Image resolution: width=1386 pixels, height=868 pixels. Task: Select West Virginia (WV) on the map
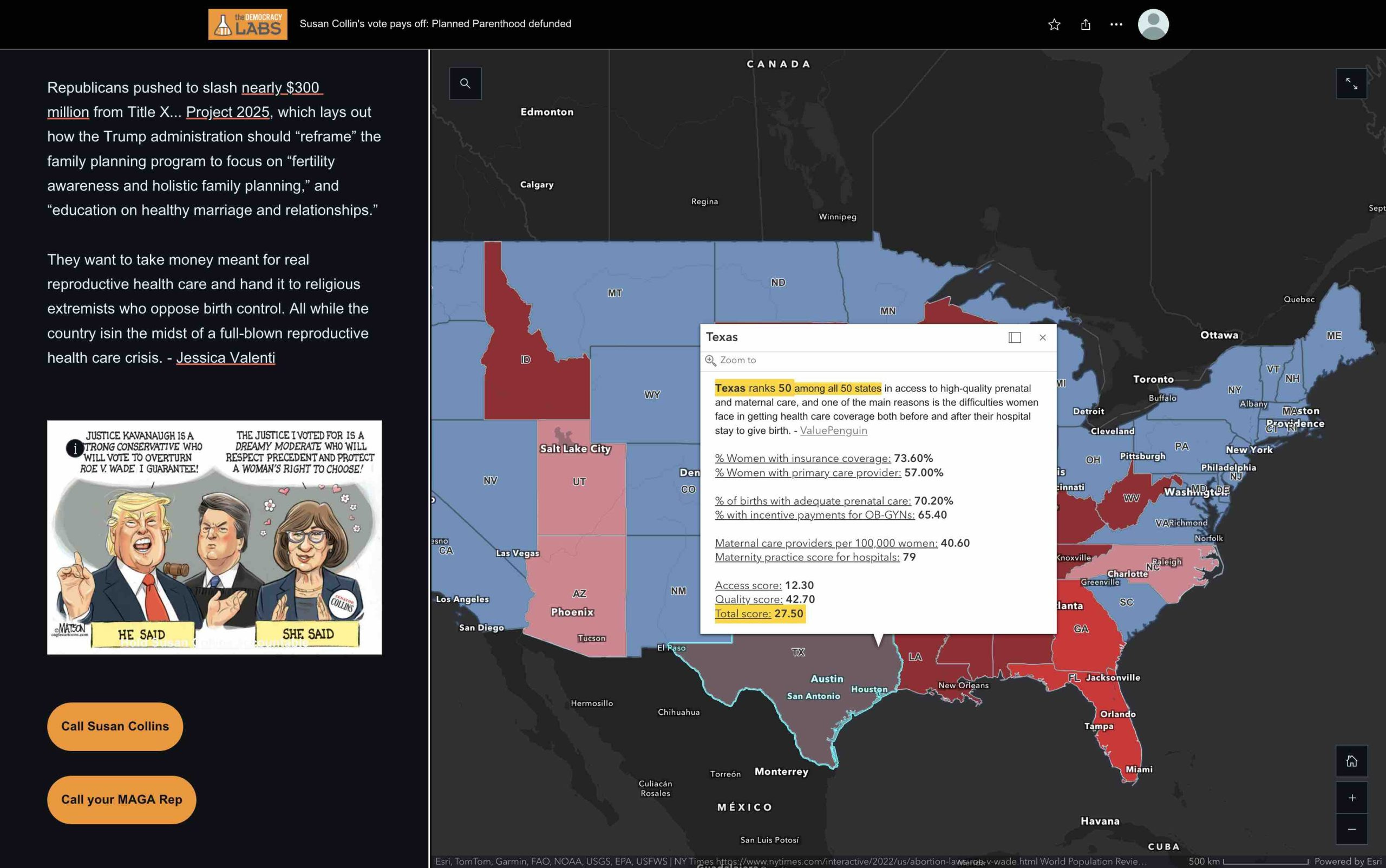[1131, 498]
